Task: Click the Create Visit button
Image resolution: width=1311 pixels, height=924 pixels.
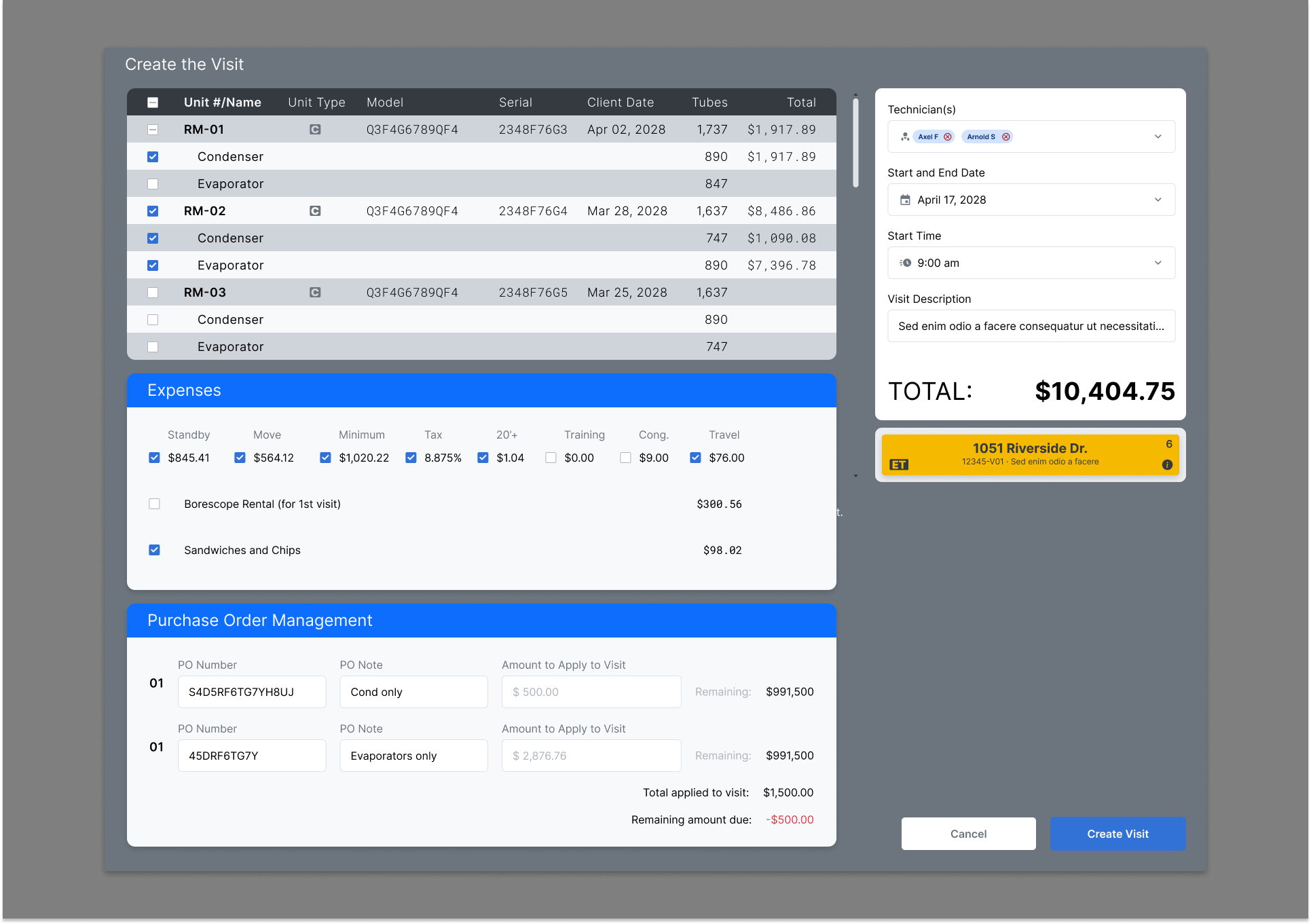Action: coord(1118,834)
